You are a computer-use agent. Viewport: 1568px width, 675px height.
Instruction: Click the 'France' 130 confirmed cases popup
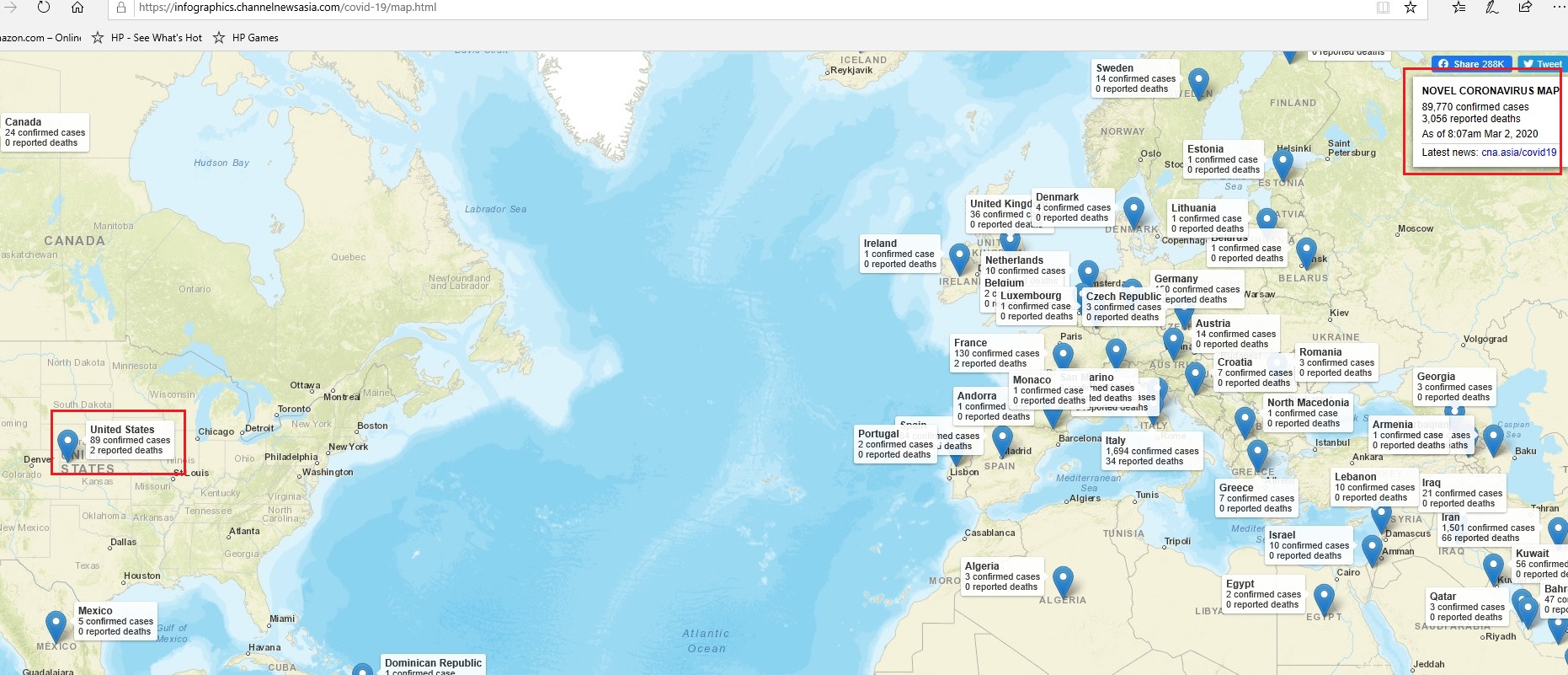click(x=997, y=353)
